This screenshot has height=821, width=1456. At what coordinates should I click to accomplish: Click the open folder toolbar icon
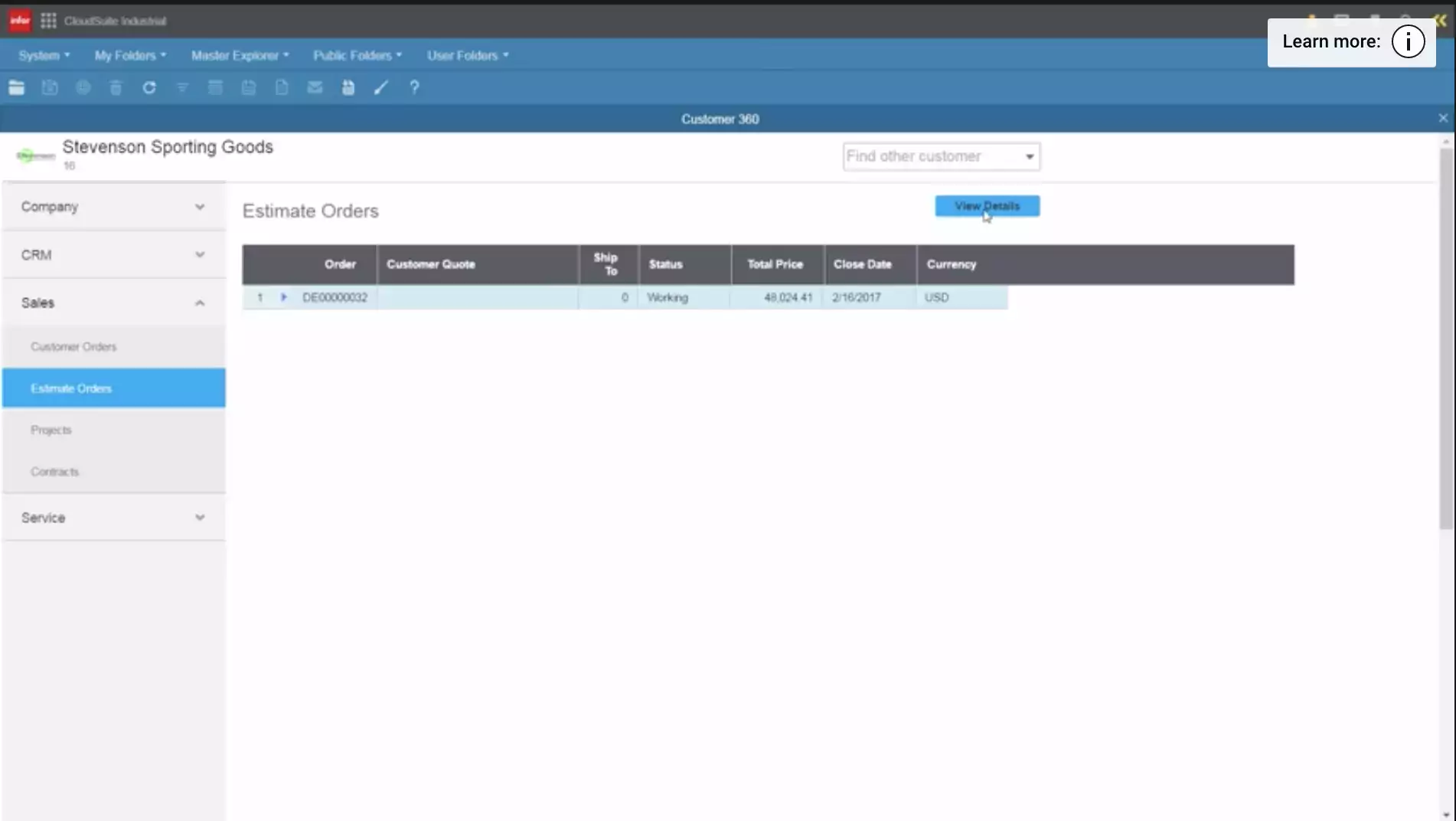[x=16, y=87]
